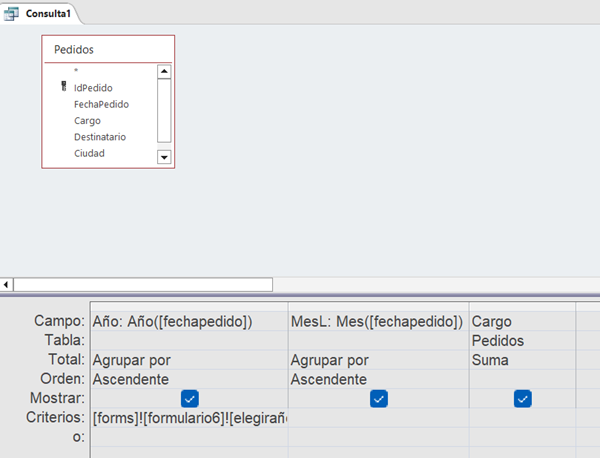Select the asterisk all-fields entry in Pedidos

pyautogui.click(x=76, y=71)
